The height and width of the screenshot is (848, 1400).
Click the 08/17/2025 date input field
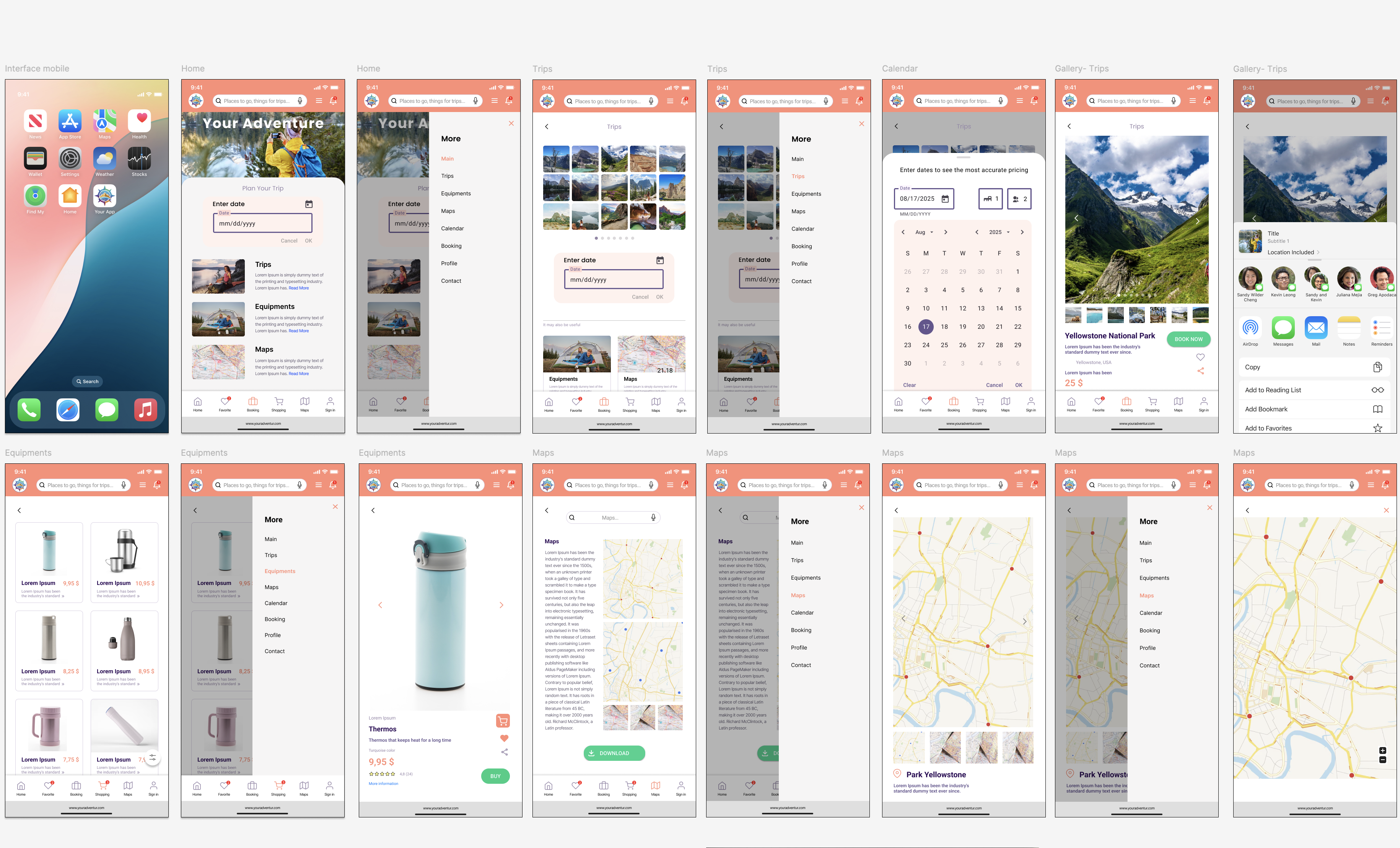pos(924,199)
